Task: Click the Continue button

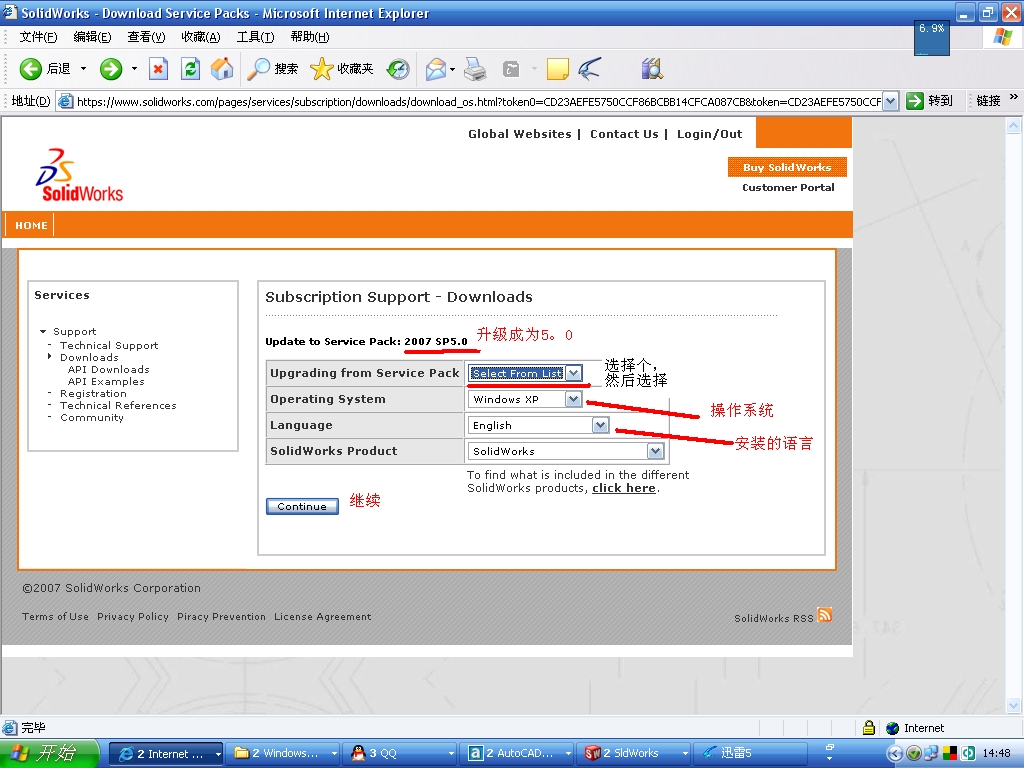Action: 302,506
